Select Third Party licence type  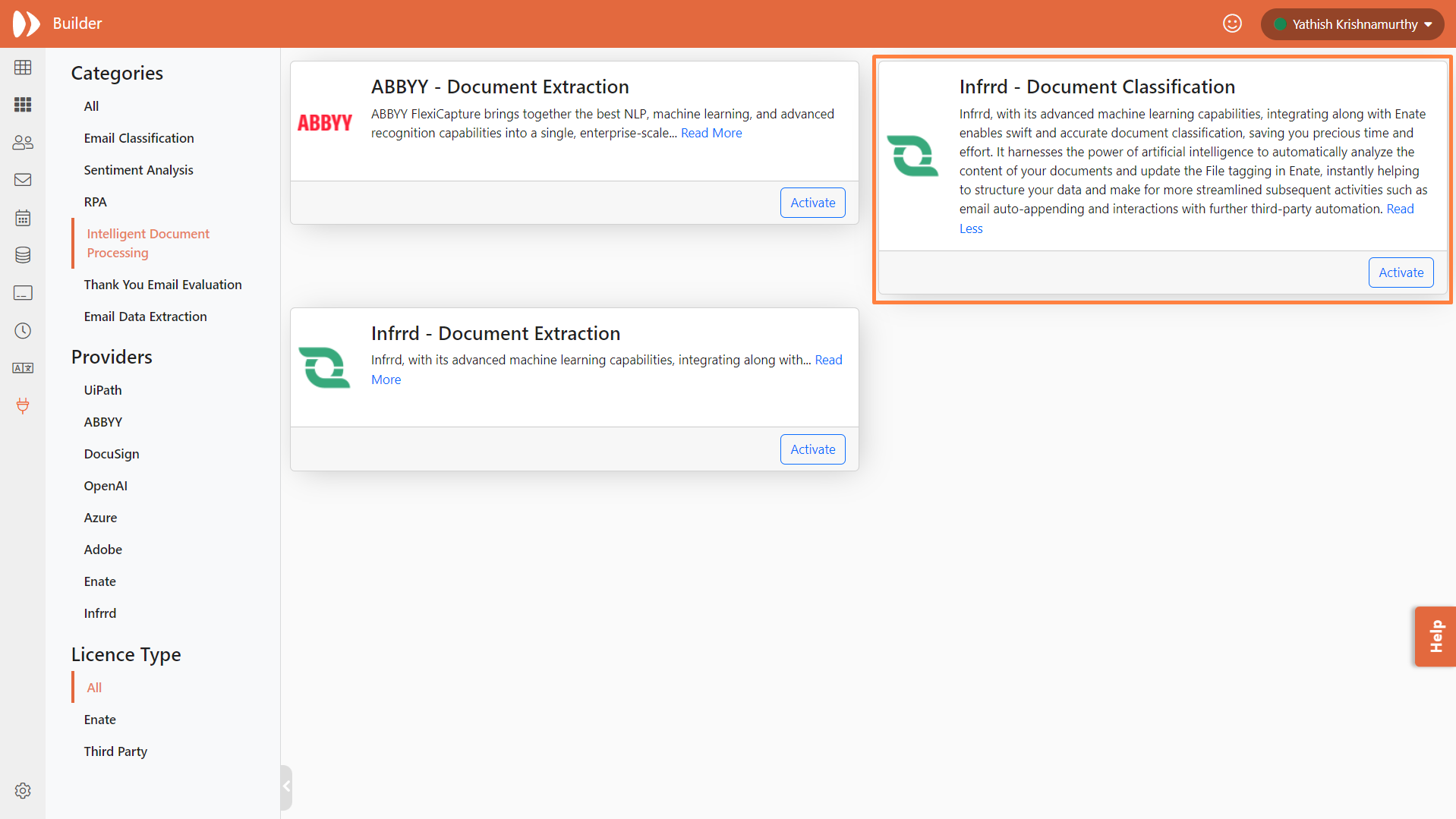(x=115, y=751)
